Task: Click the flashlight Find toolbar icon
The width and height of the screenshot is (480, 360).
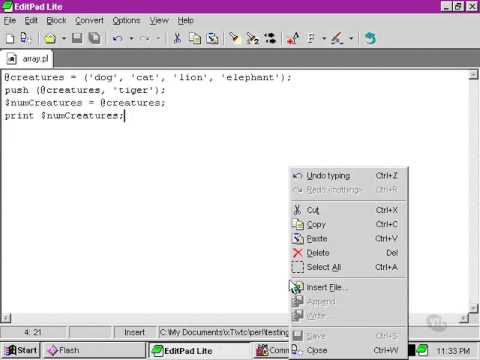Action: [235, 39]
